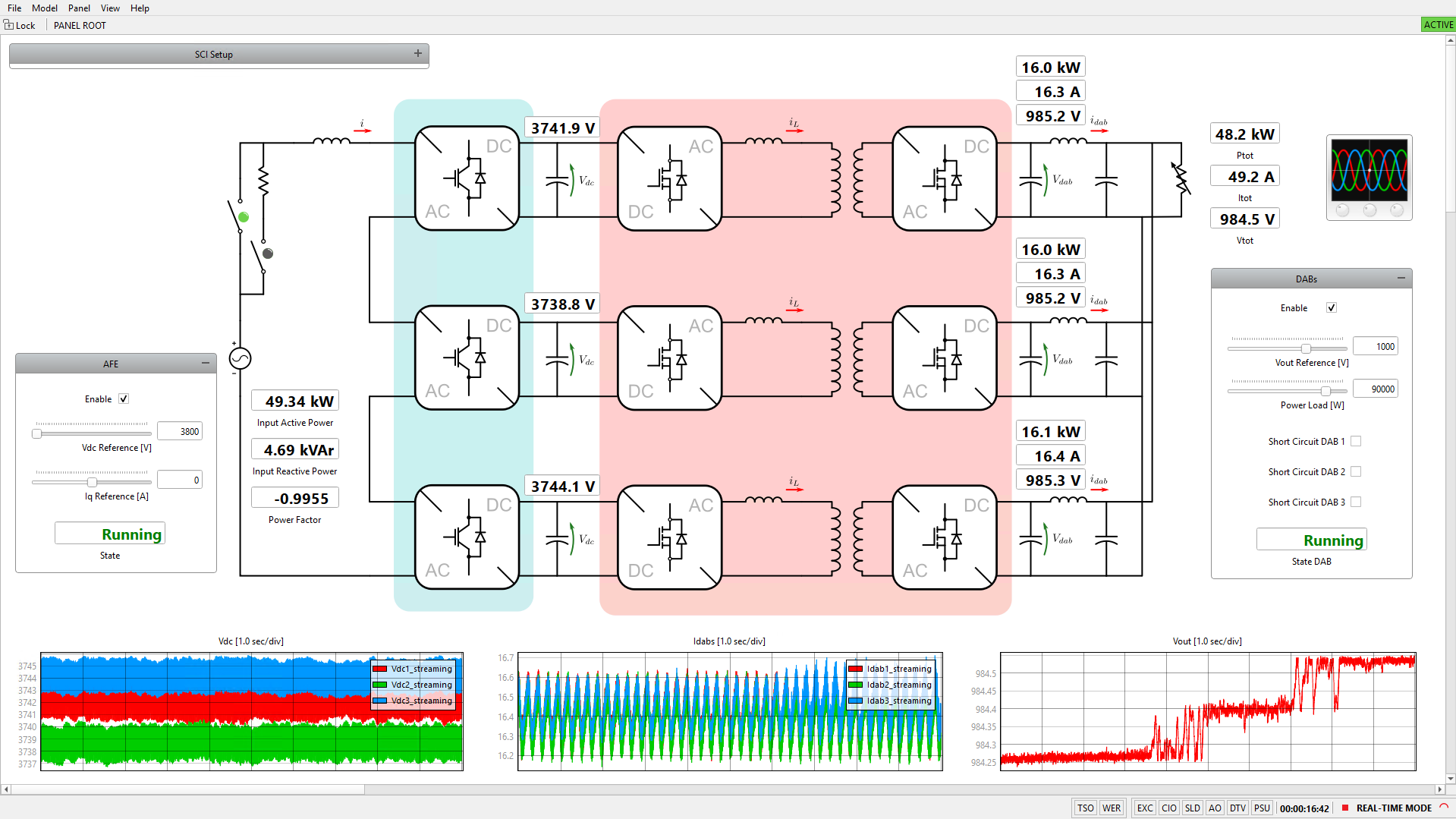Click the Vdc1_streaming legend entry
Screen dimensions: 1456x819
click(x=414, y=669)
